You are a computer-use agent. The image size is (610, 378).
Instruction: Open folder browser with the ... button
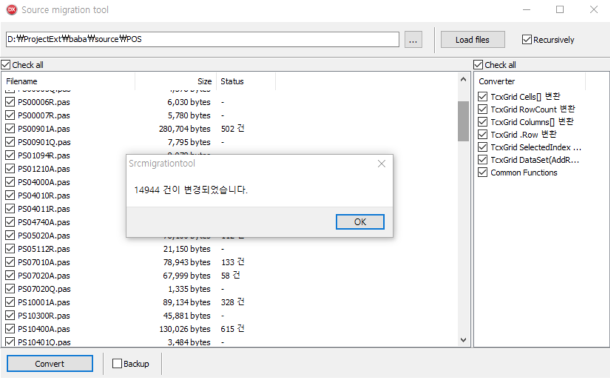tap(413, 40)
